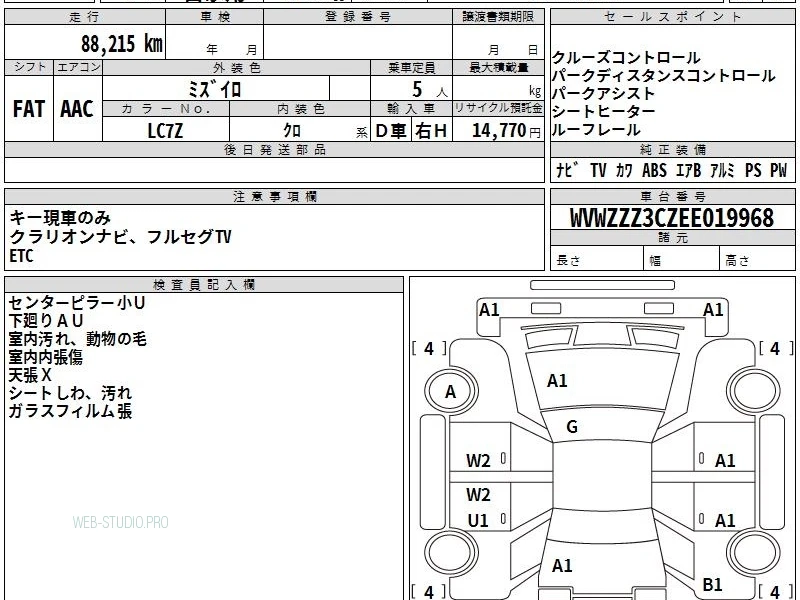Select the interior color クロ
800x600 pixels.
tap(292, 131)
